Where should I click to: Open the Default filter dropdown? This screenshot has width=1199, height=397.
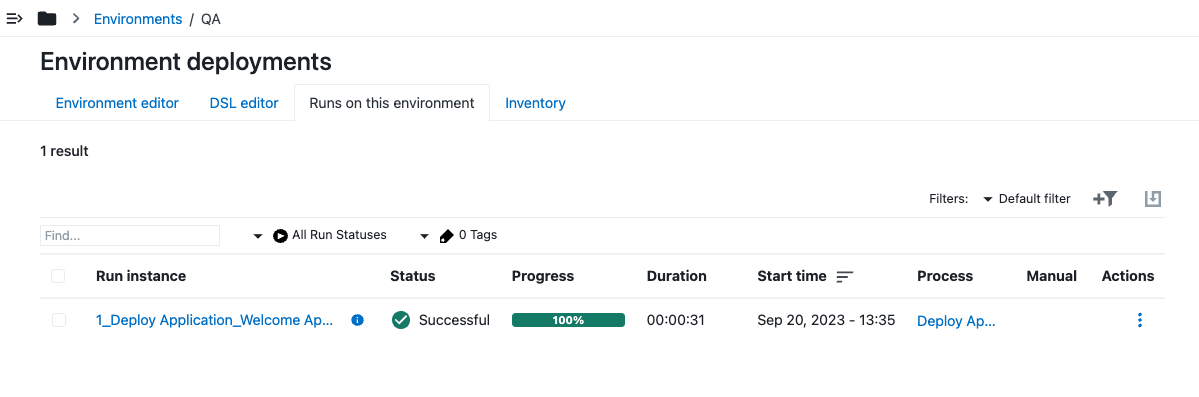pyautogui.click(x=1026, y=199)
